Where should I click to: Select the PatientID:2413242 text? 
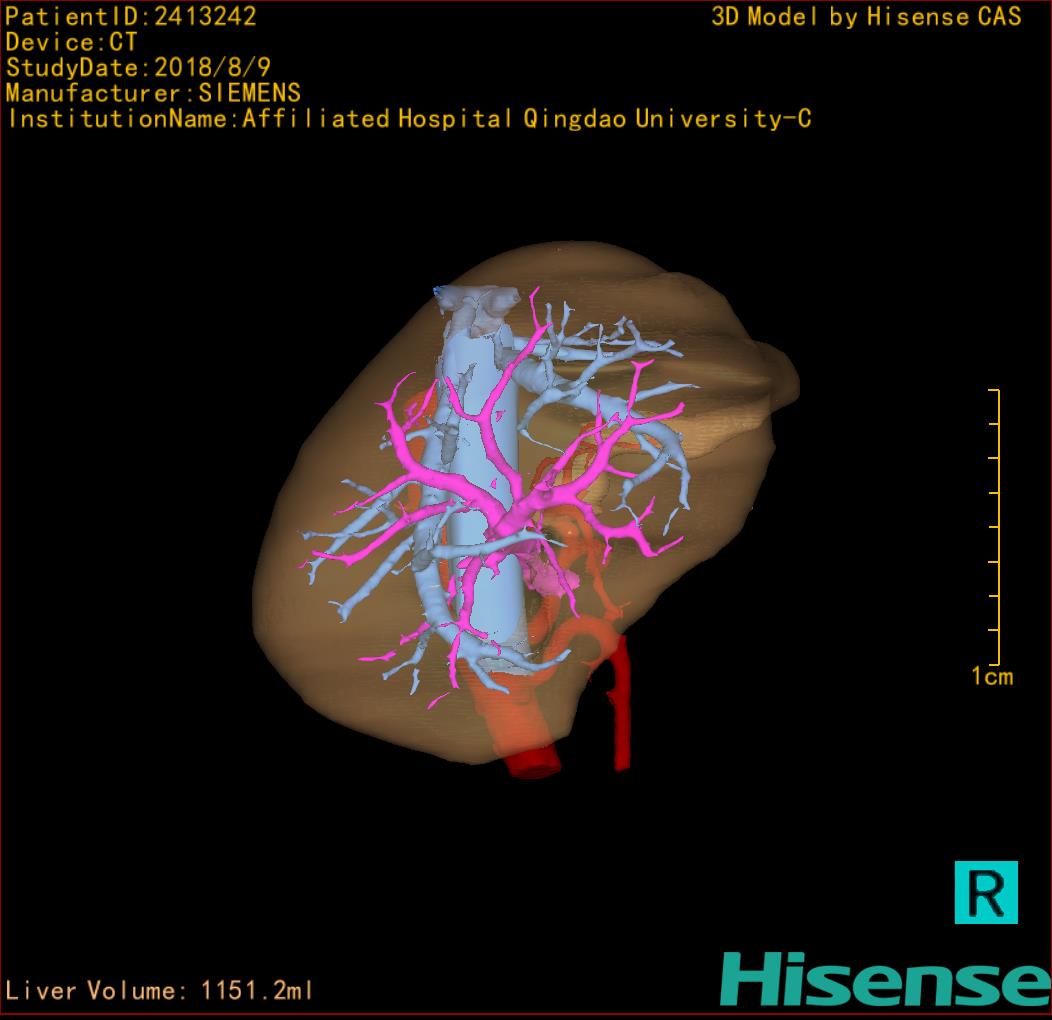[130, 16]
